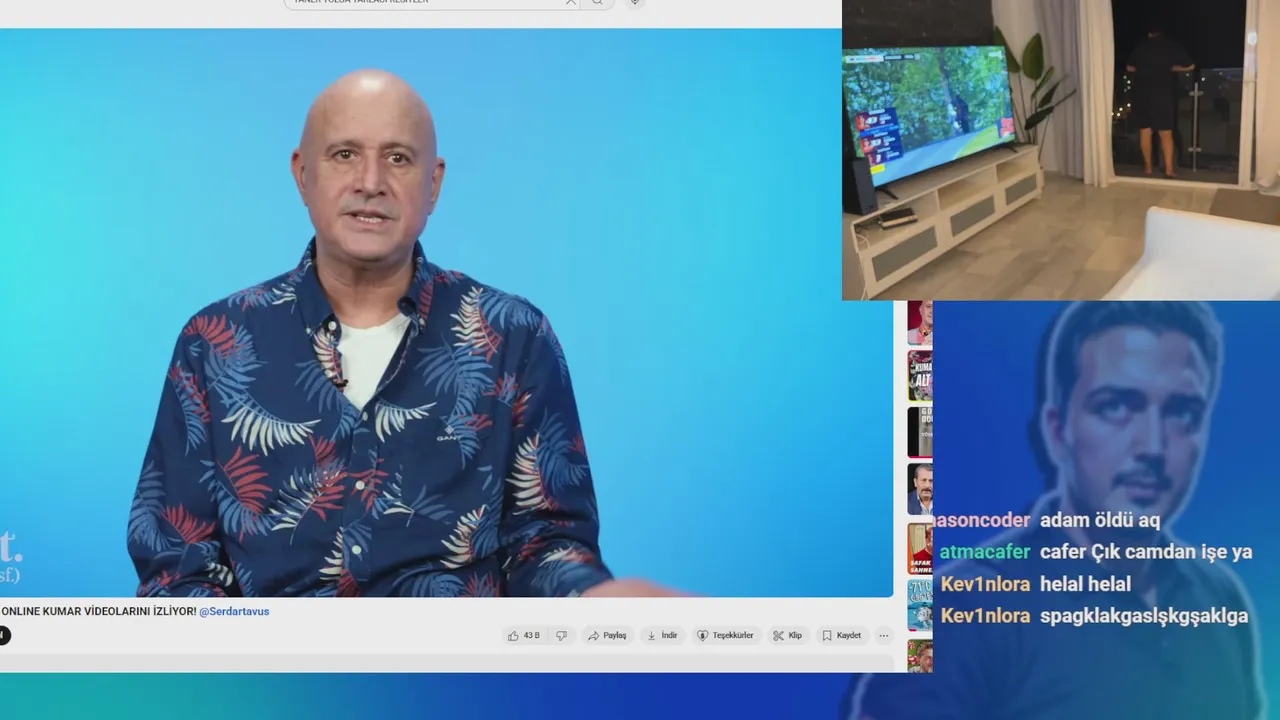Click the search magnifier button
The width and height of the screenshot is (1280, 720).
pyautogui.click(x=597, y=2)
